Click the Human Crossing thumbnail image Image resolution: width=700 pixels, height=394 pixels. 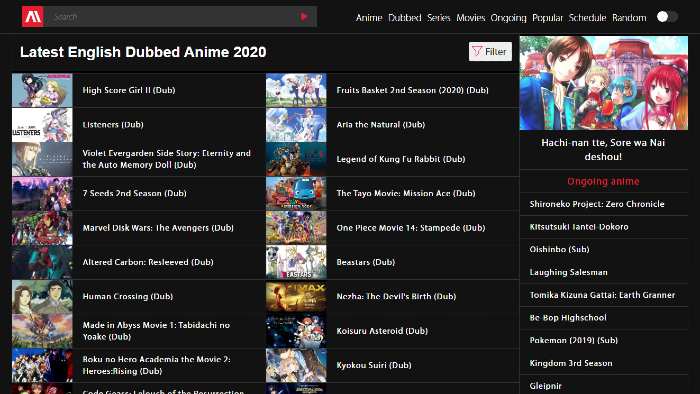[42, 296]
